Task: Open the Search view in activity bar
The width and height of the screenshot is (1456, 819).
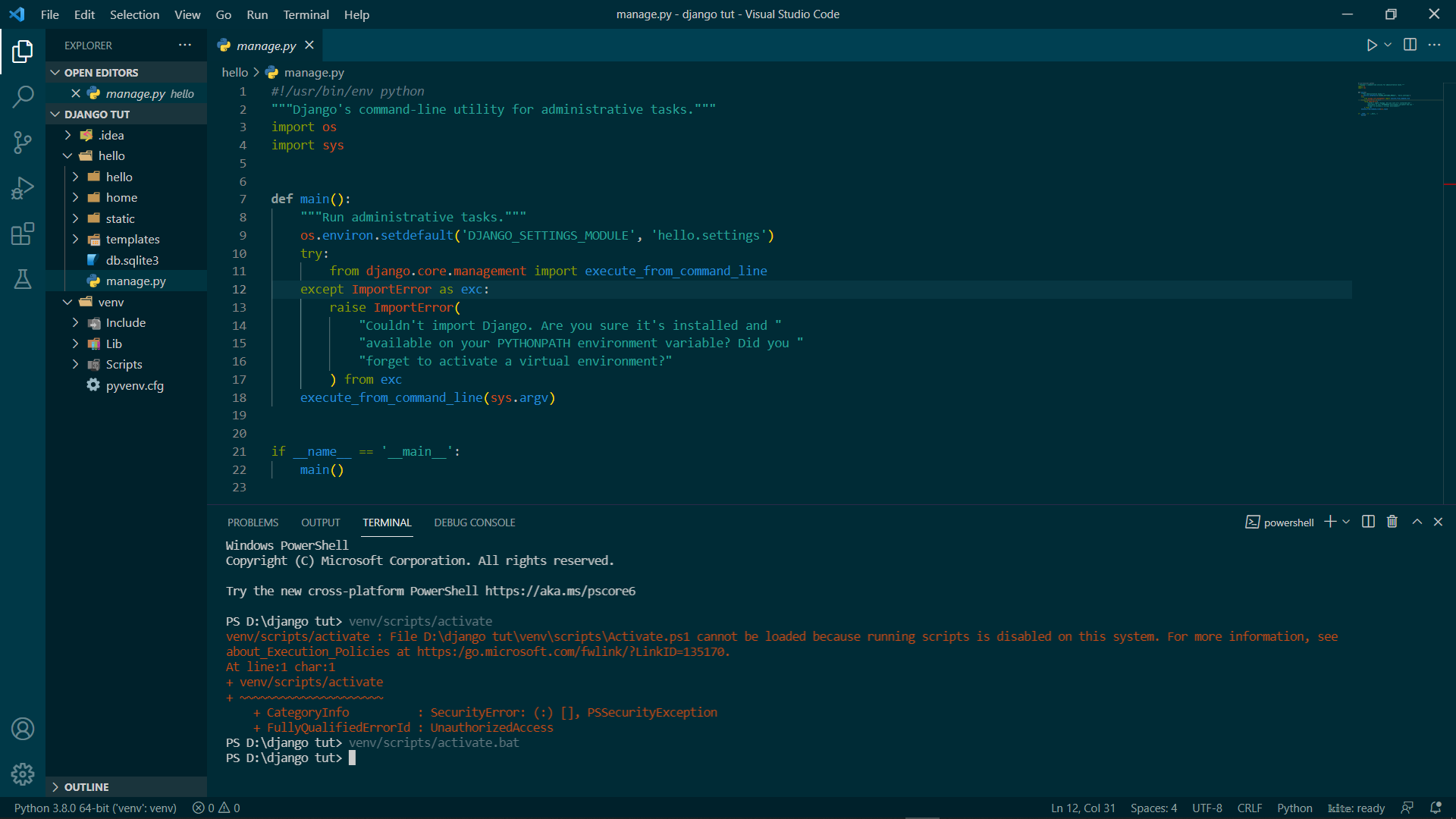Action: pos(23,96)
